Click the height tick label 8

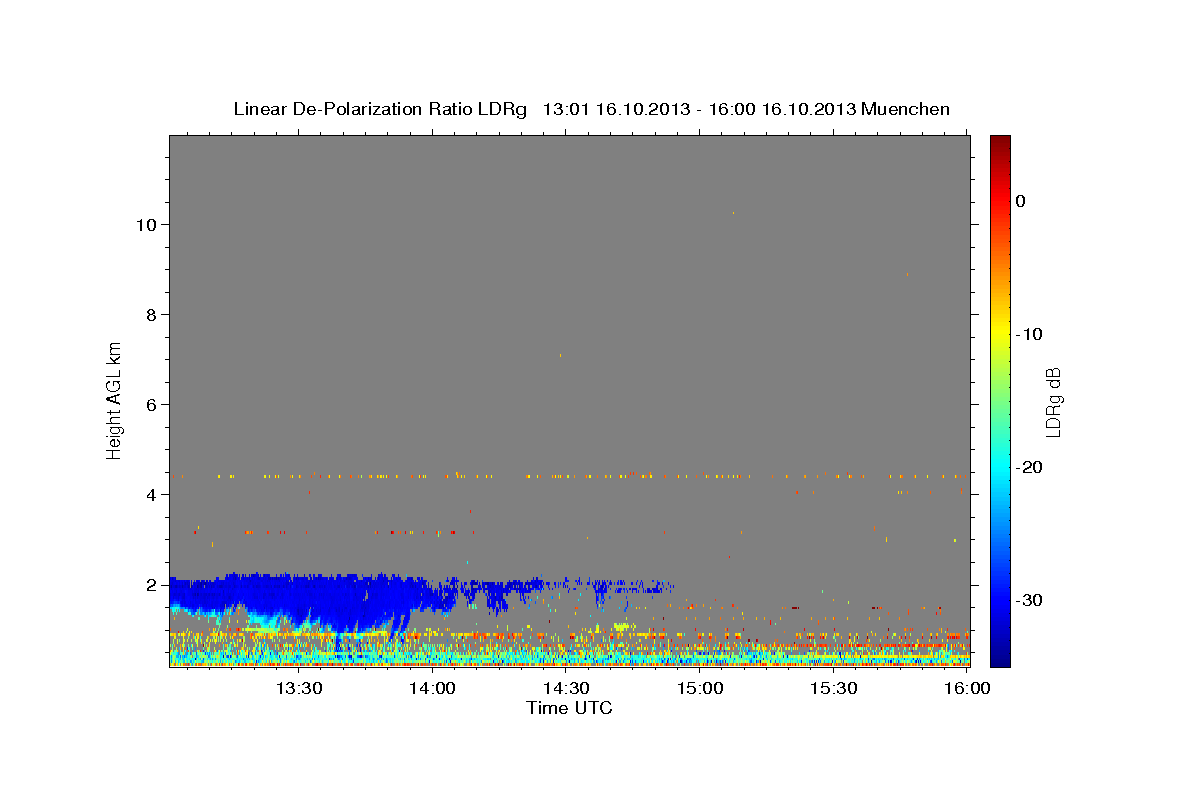151,314
